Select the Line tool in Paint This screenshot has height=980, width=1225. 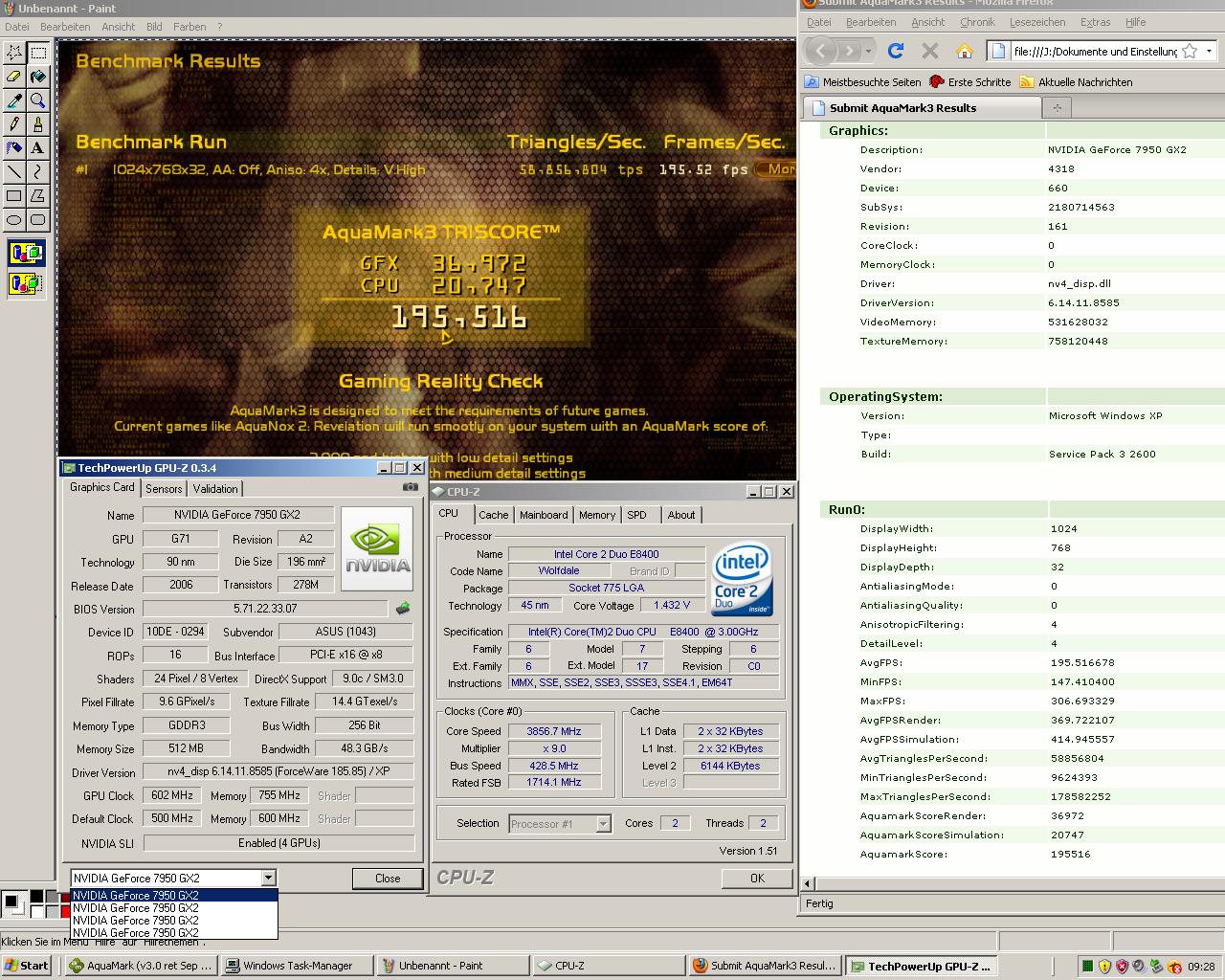tap(14, 172)
